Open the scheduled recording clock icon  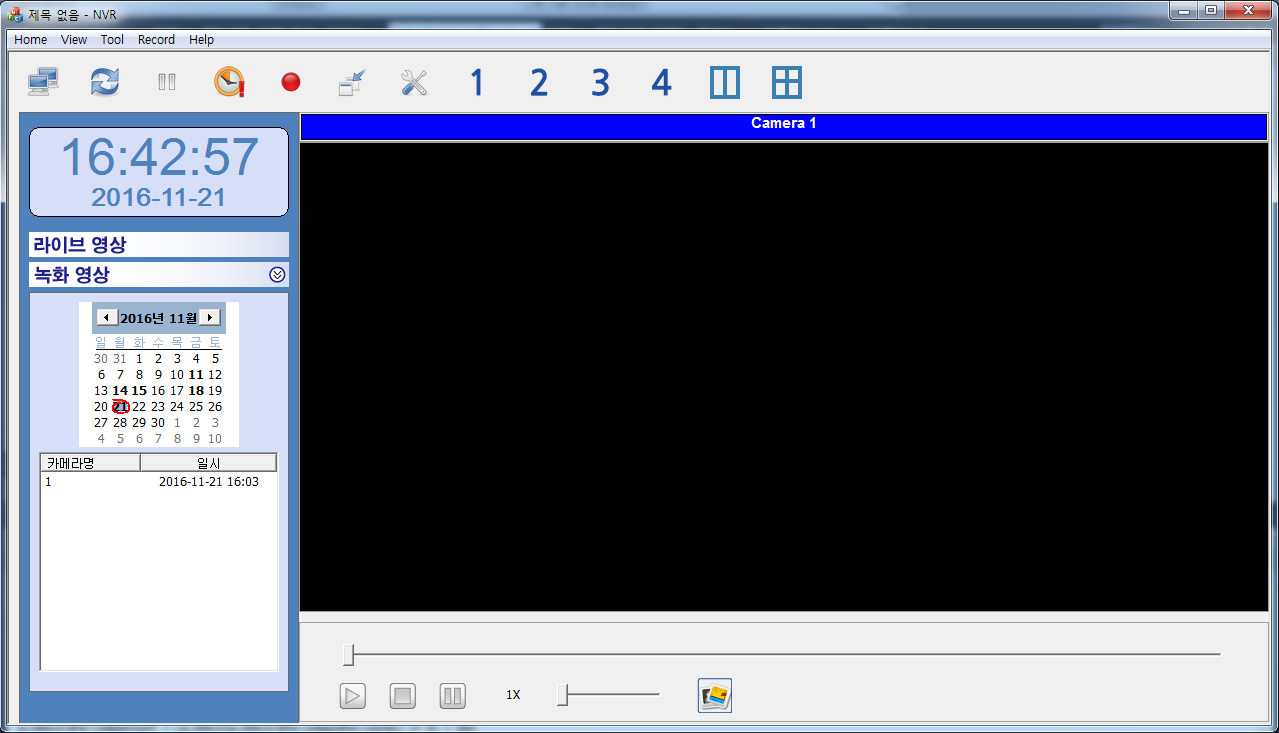pos(229,82)
